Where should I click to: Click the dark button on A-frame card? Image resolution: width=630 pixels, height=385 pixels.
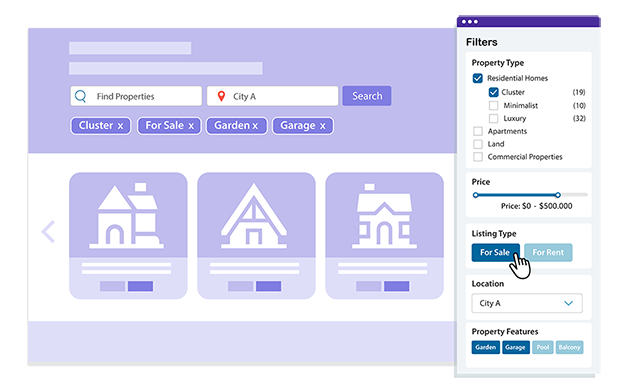point(268,286)
